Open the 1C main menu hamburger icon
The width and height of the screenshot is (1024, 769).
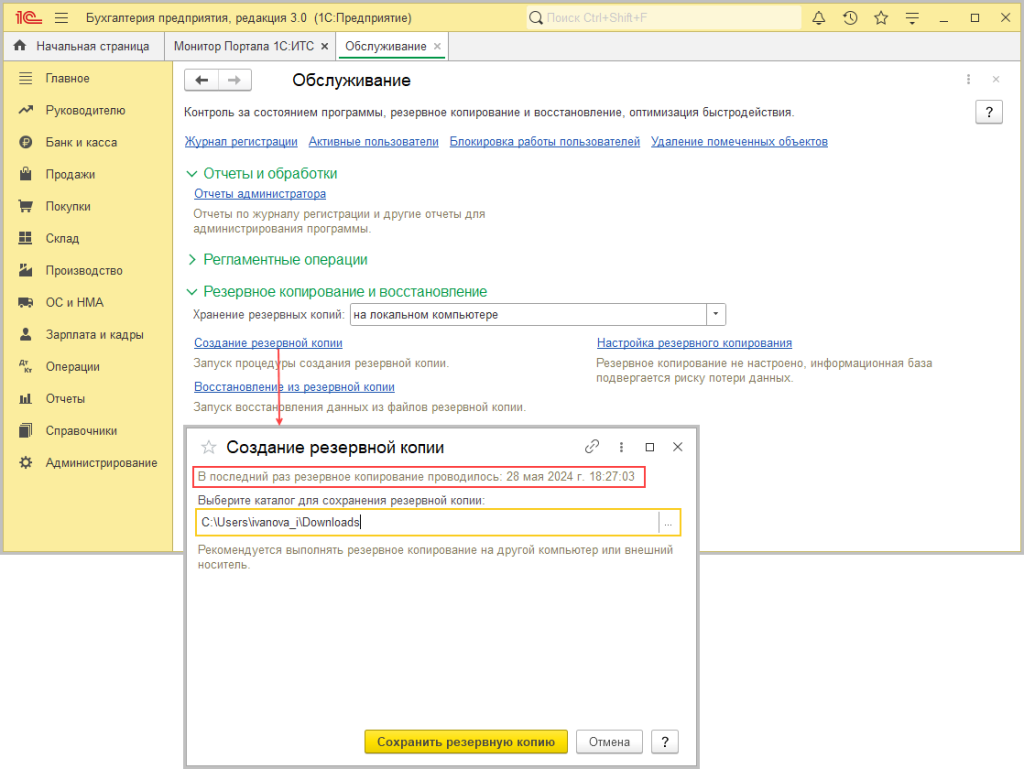pyautogui.click(x=61, y=18)
